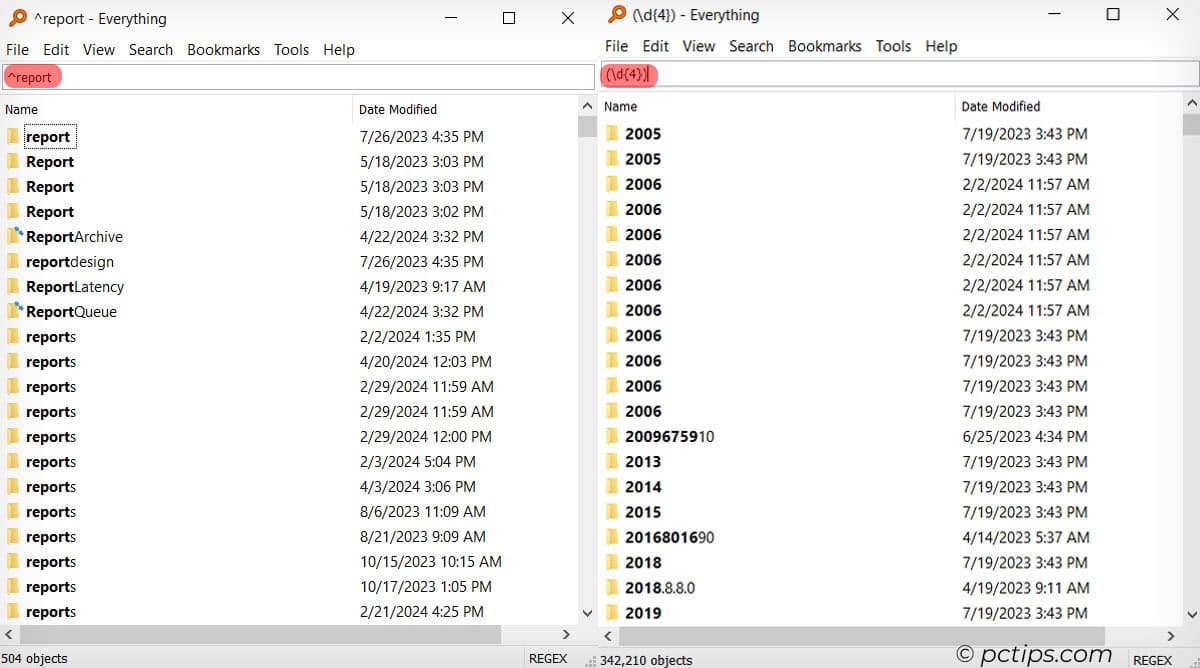Toggle REGEX mode in the left status bar
The width and height of the screenshot is (1200, 668).
547,658
